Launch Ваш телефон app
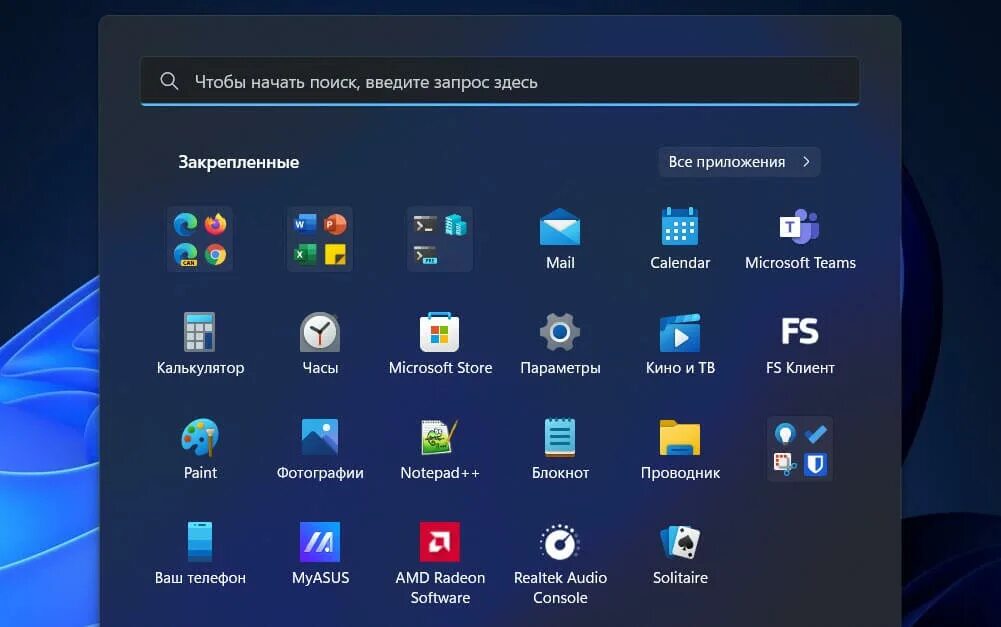The image size is (1001, 627). click(200, 554)
